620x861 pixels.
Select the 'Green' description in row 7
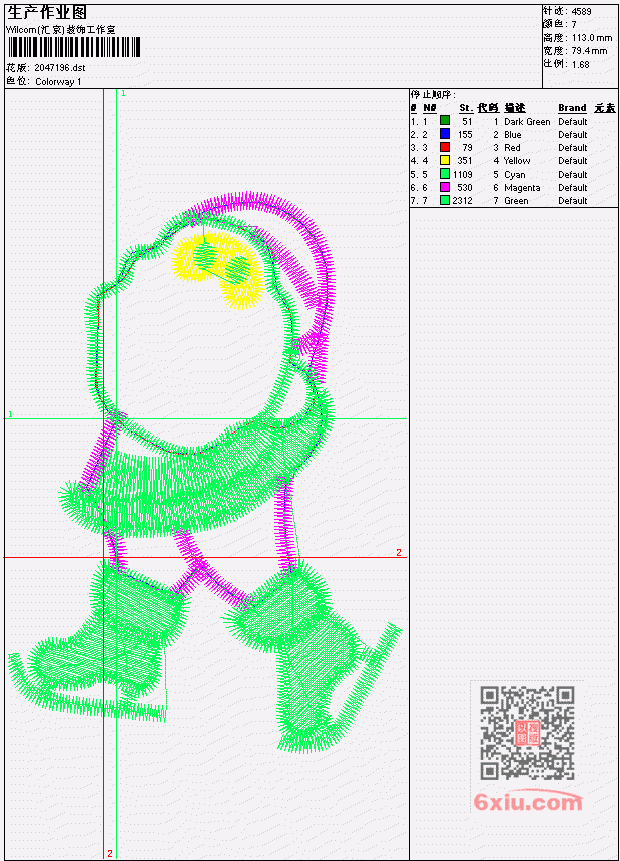pyautogui.click(x=516, y=201)
